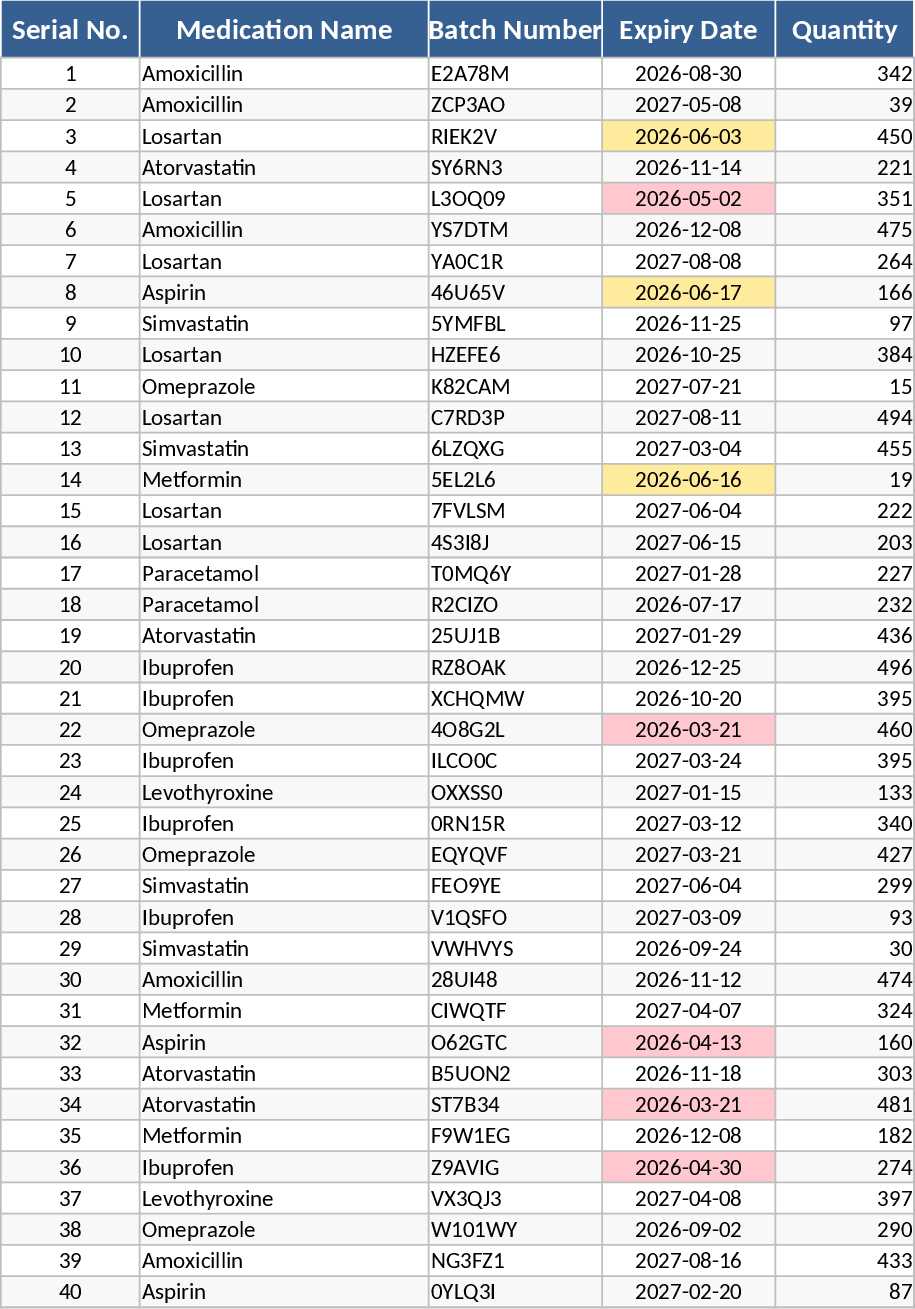Click the Quantity column header

(x=844, y=30)
